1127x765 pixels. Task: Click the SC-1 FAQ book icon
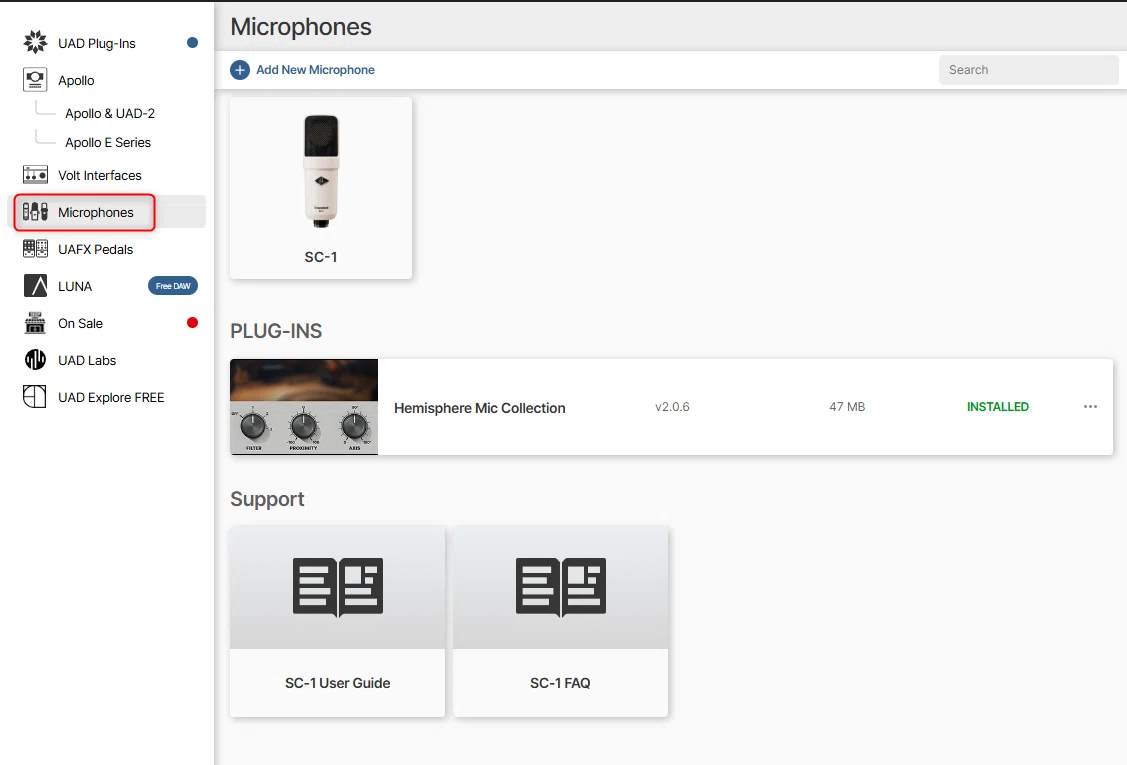561,587
